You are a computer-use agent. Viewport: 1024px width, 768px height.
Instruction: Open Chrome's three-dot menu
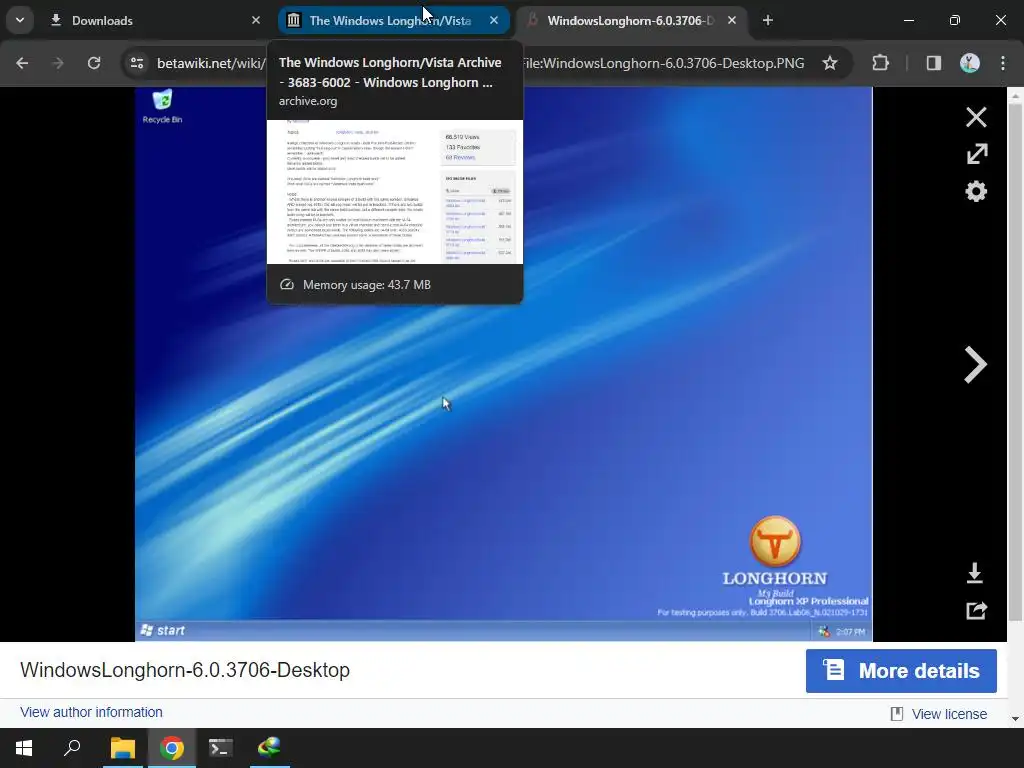pos(1003,63)
